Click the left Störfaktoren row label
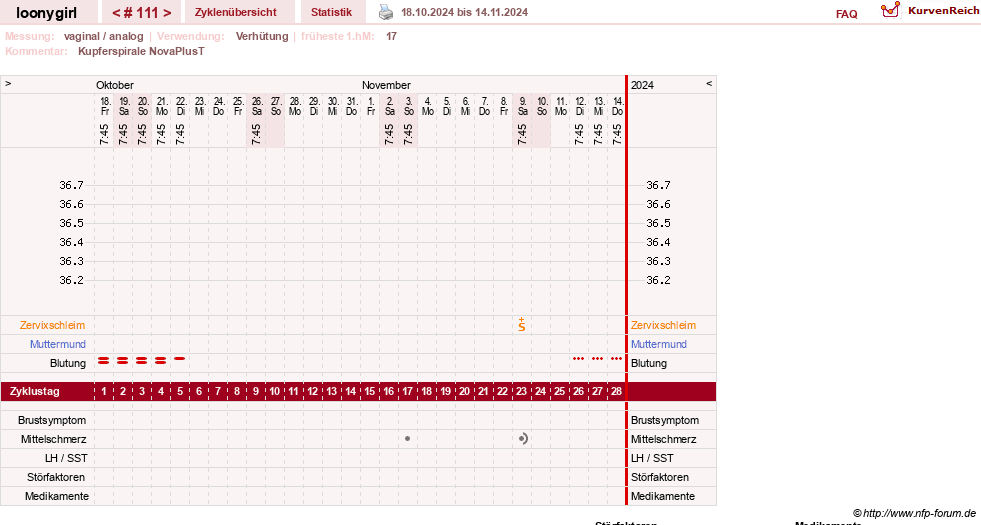The width and height of the screenshot is (981, 525). (56, 477)
